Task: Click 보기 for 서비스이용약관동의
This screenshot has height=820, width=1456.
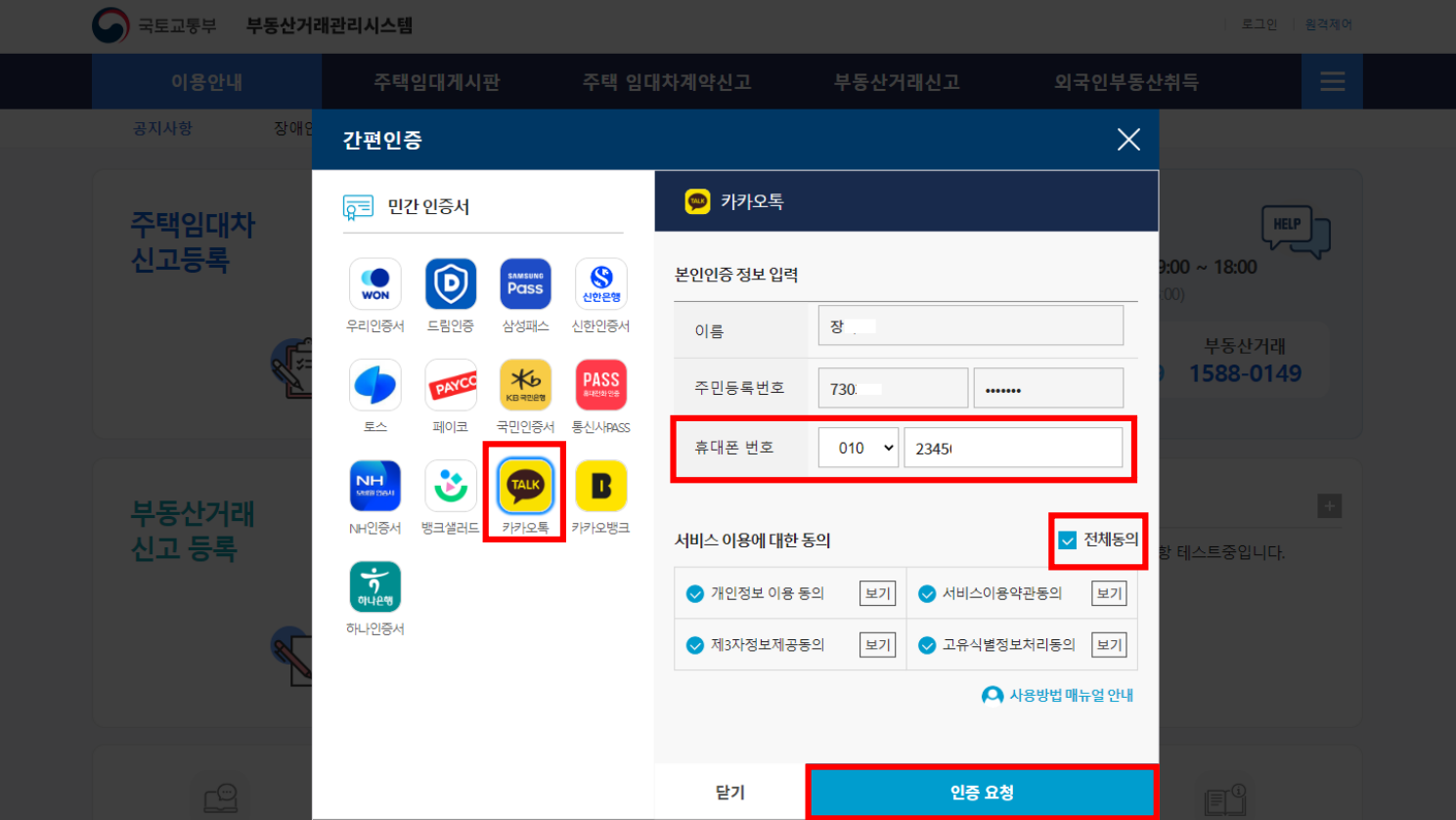Action: tap(1109, 593)
